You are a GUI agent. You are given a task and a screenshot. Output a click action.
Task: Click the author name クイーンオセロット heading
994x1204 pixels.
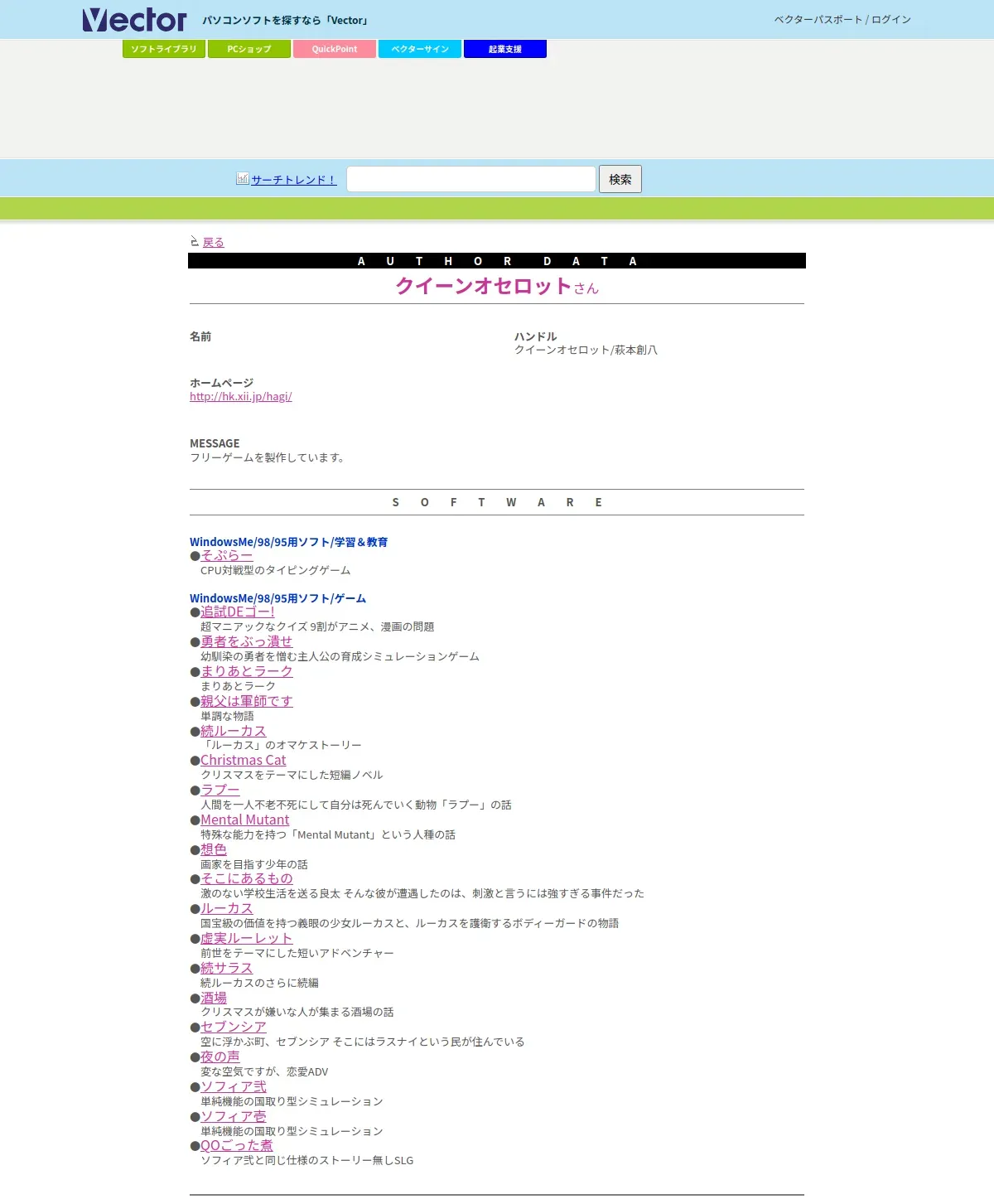pos(484,286)
